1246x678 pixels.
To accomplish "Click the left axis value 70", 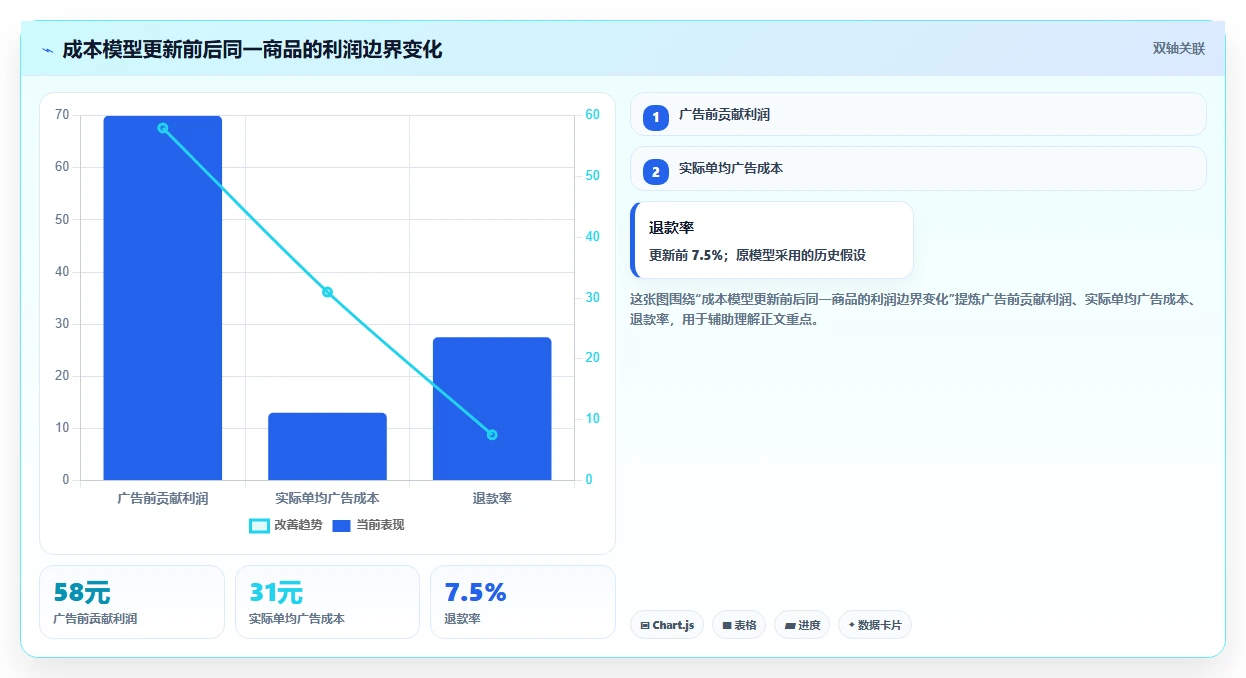I will coord(62,115).
